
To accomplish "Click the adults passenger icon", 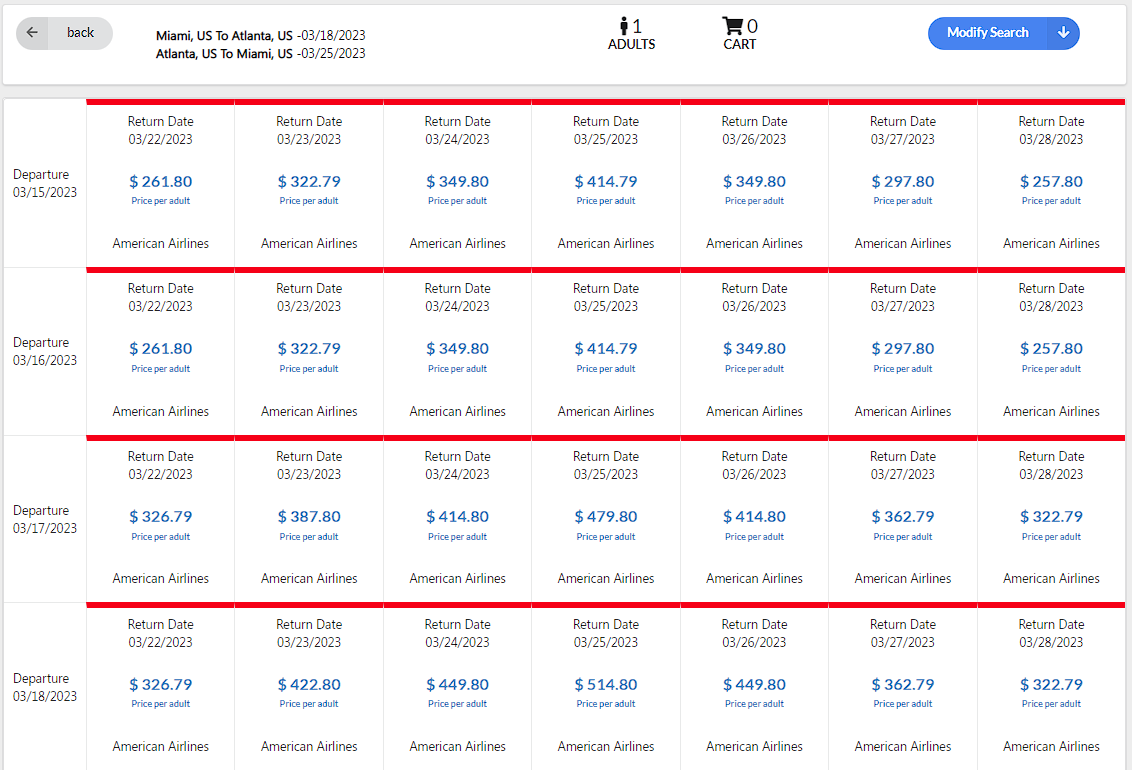I will [x=624, y=26].
